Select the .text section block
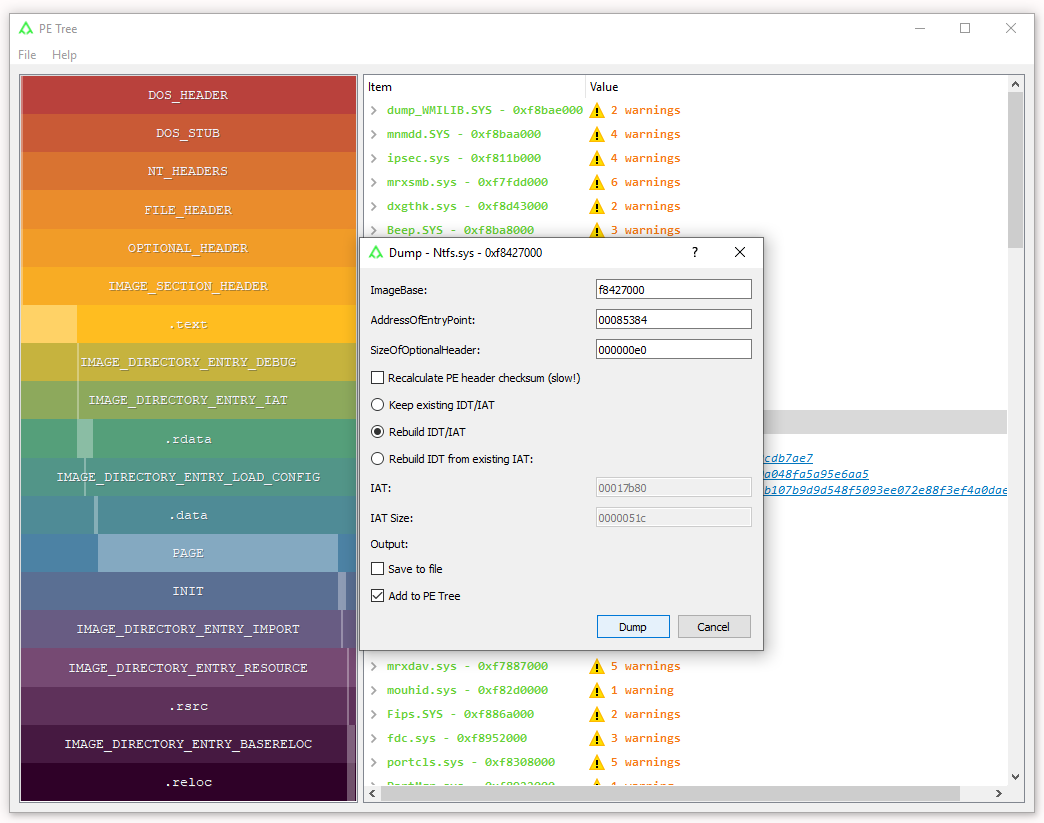 (x=188, y=324)
